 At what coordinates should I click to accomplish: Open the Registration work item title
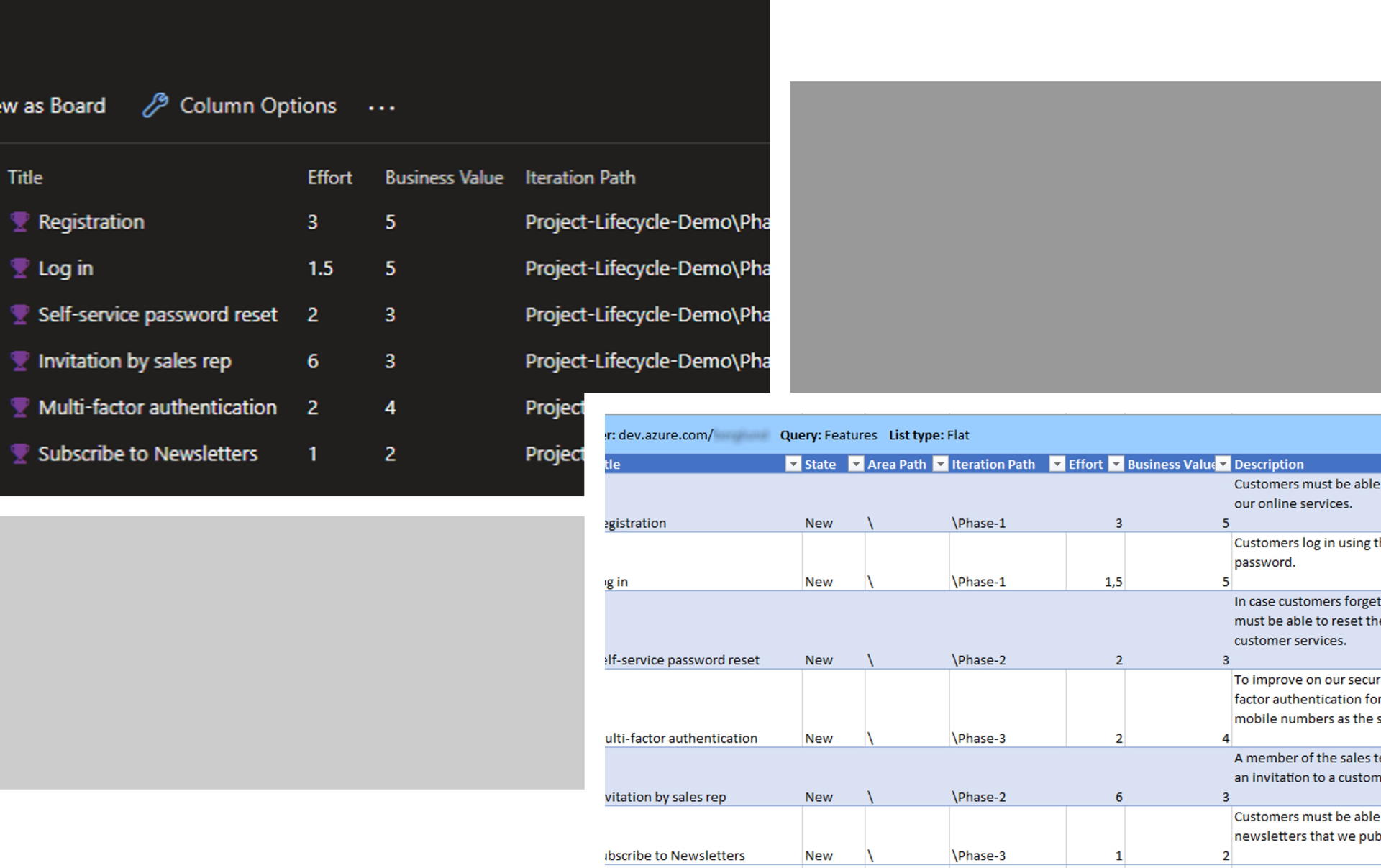[x=91, y=222]
